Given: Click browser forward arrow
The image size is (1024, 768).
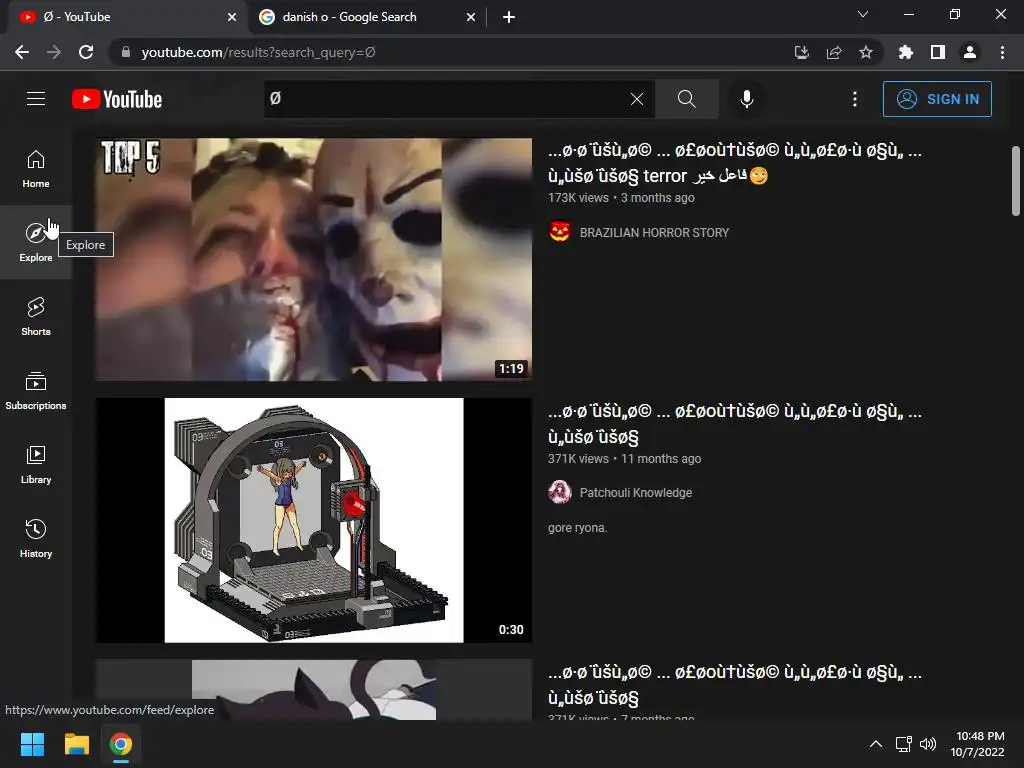Looking at the screenshot, I should coord(54,52).
